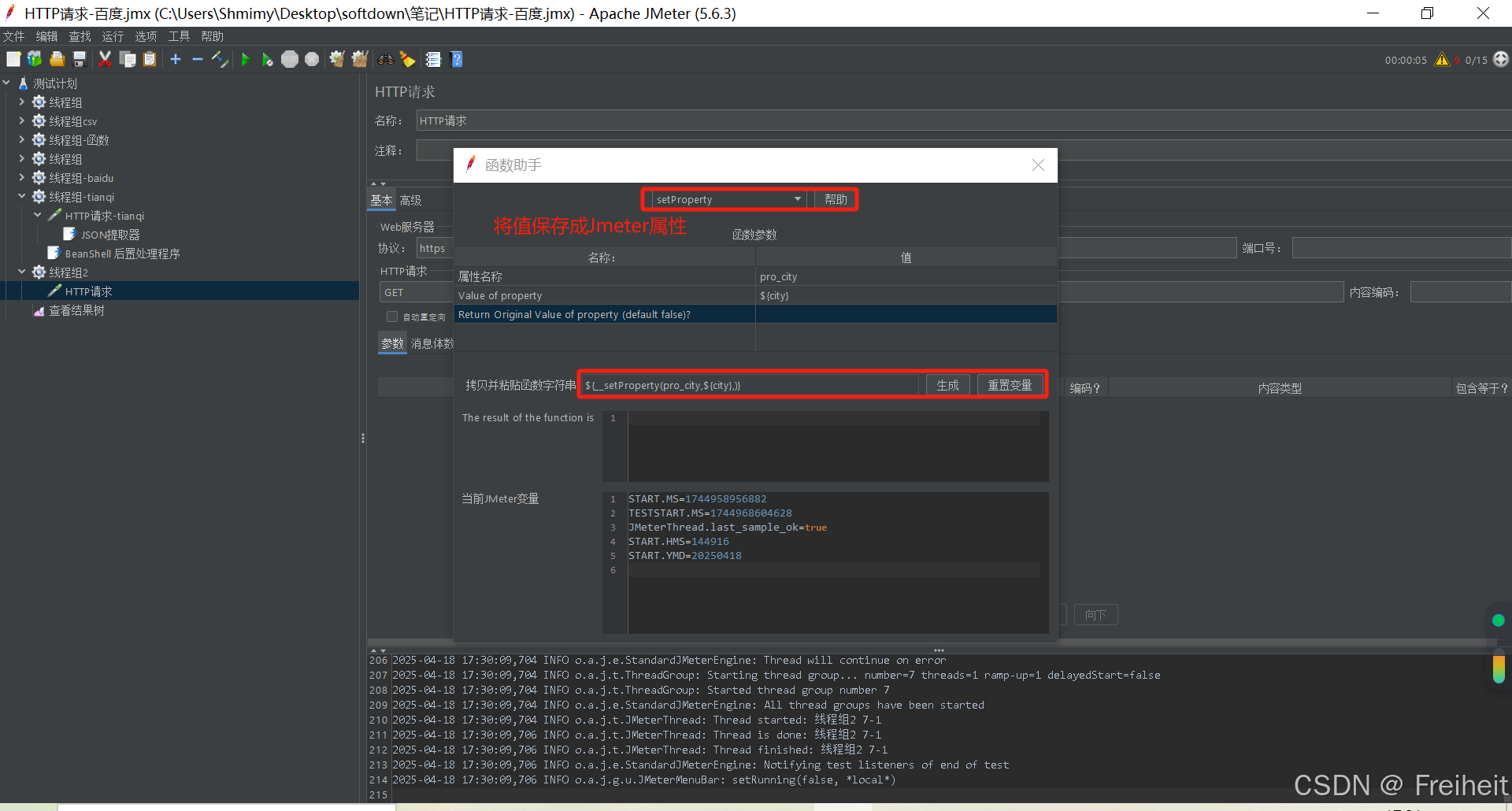This screenshot has width=1512, height=811.
Task: Open the 查找 menu
Action: click(80, 36)
